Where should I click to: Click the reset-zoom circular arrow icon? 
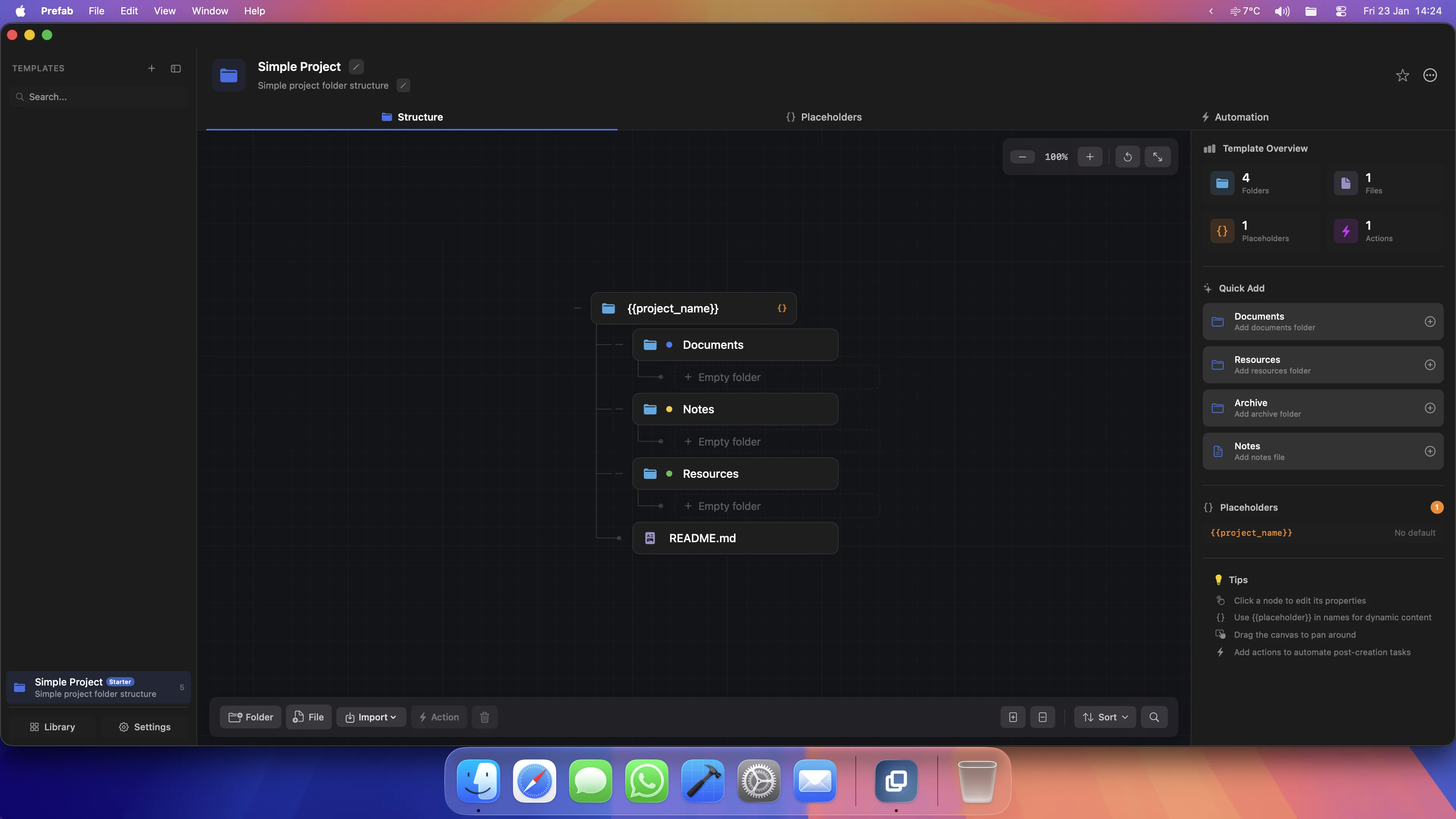(x=1127, y=157)
